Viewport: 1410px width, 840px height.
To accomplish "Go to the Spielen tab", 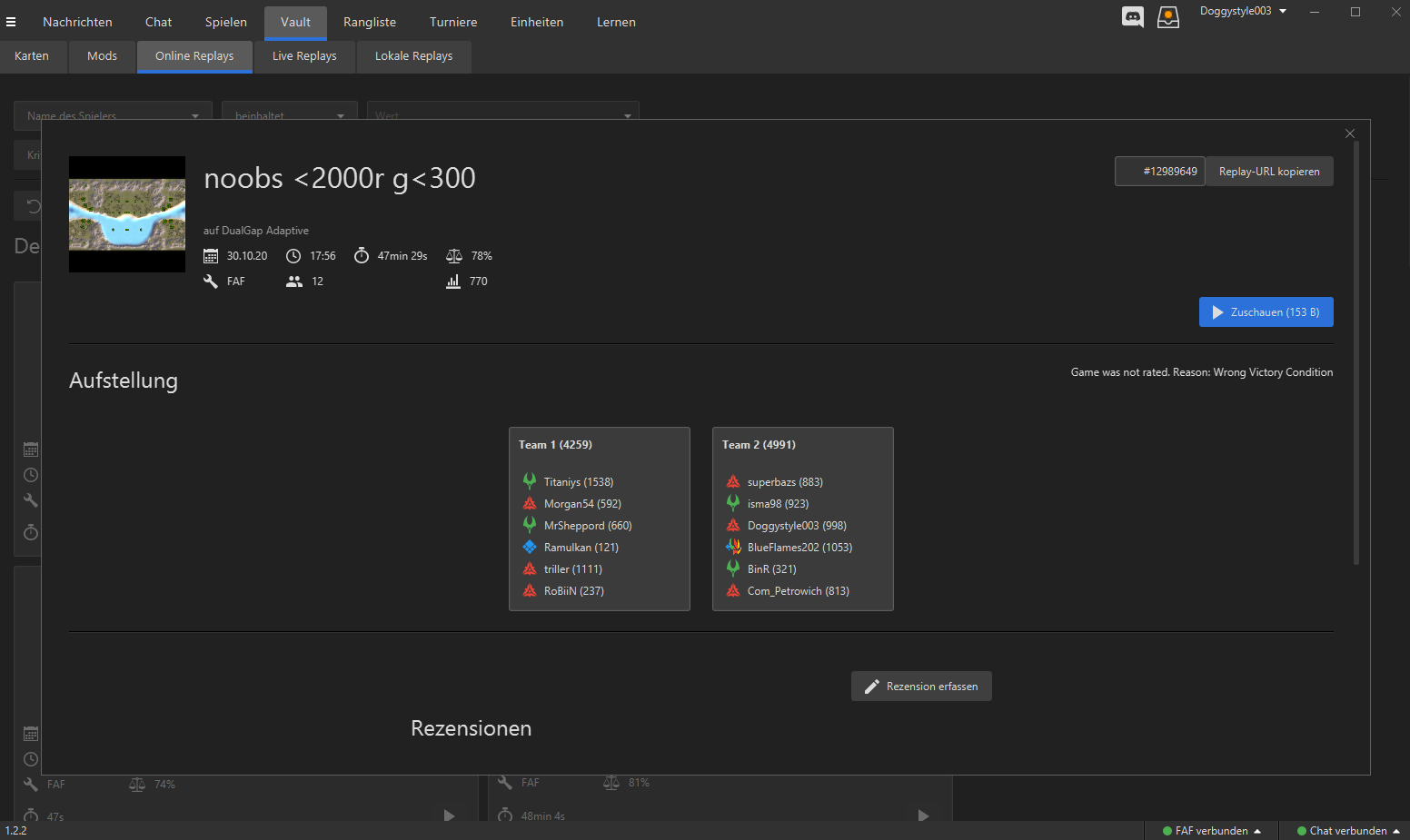I will 225,22.
